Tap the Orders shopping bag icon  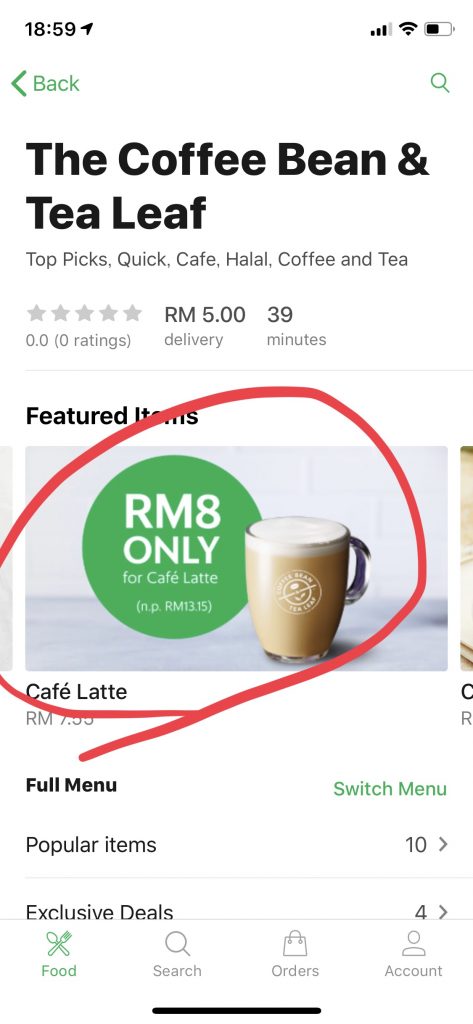[x=295, y=944]
